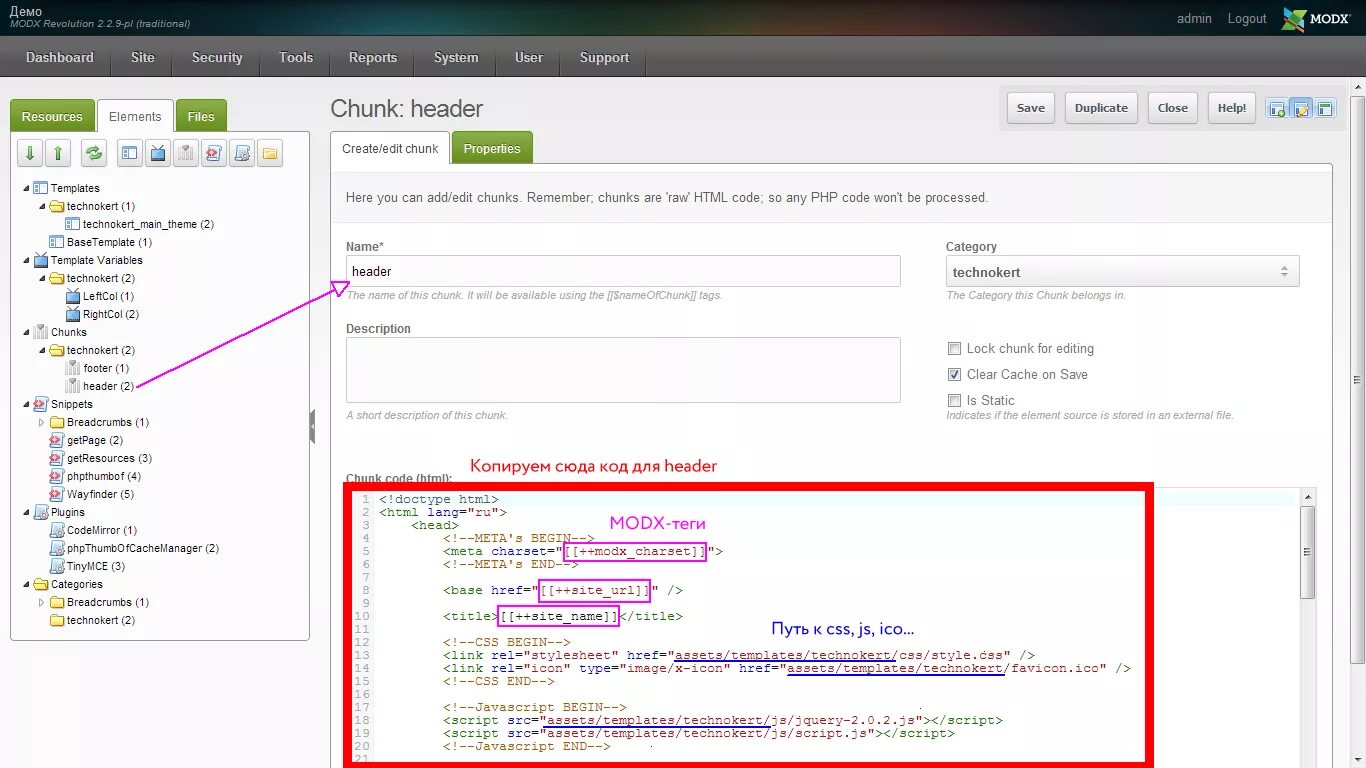The image size is (1366, 768).
Task: Open the Site menu
Action: pyautogui.click(x=142, y=58)
